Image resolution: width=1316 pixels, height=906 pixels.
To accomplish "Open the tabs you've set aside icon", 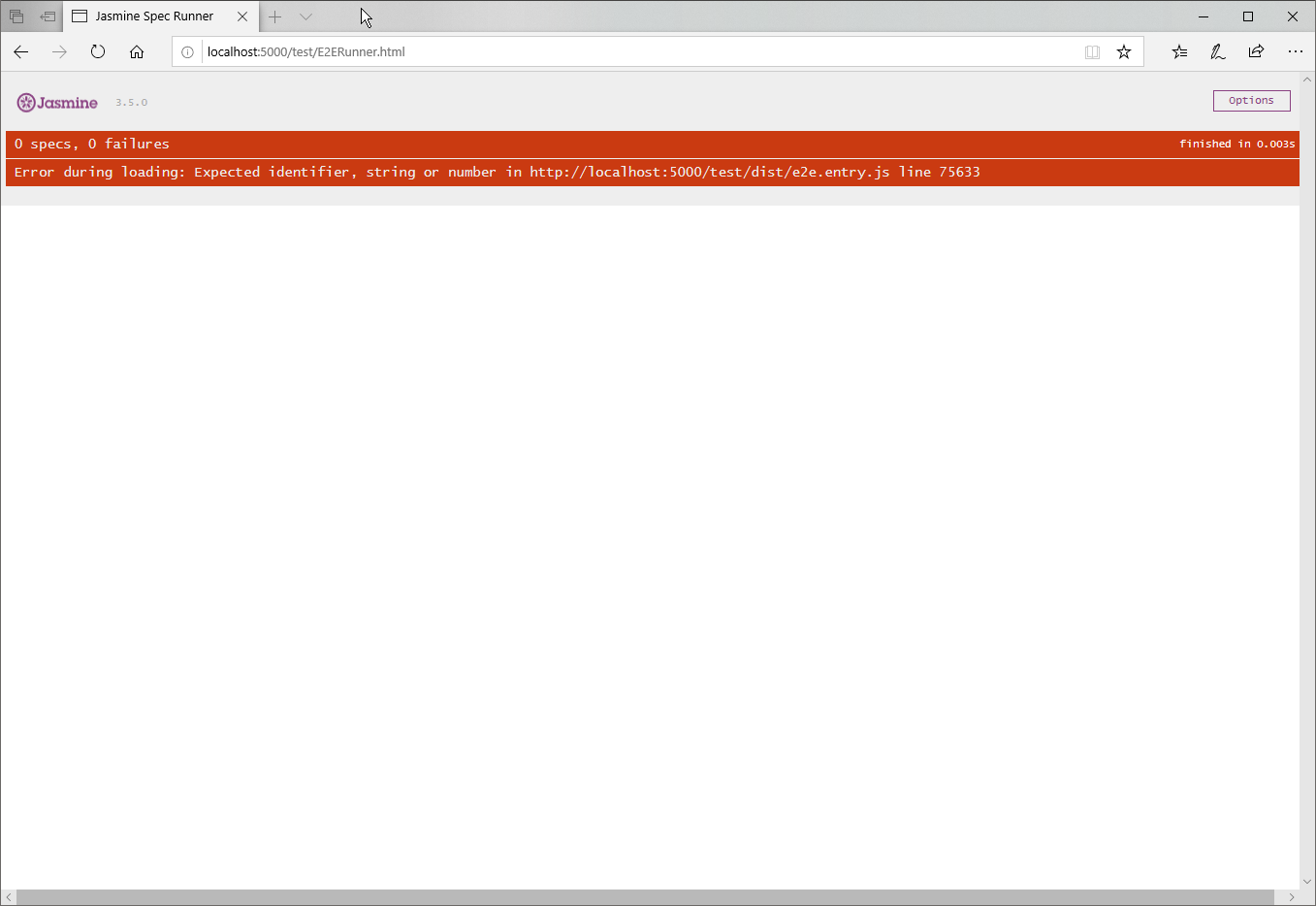I will click(16, 16).
